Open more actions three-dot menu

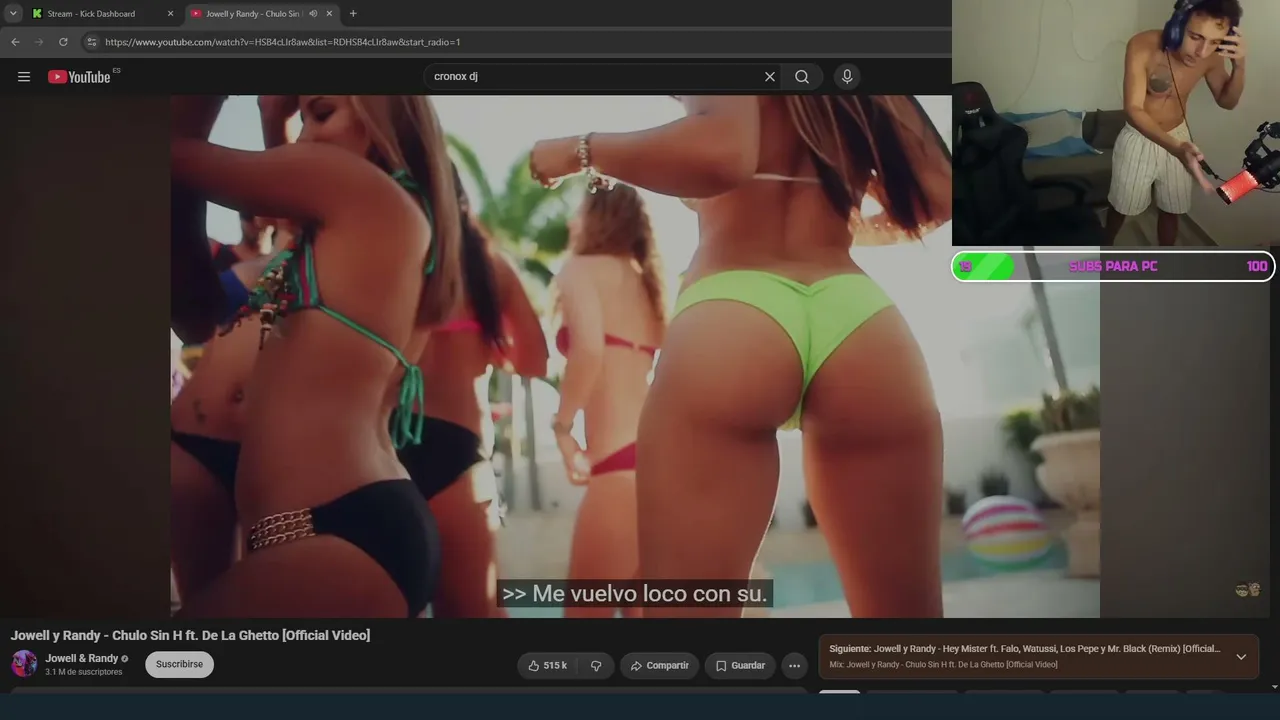[x=794, y=665]
